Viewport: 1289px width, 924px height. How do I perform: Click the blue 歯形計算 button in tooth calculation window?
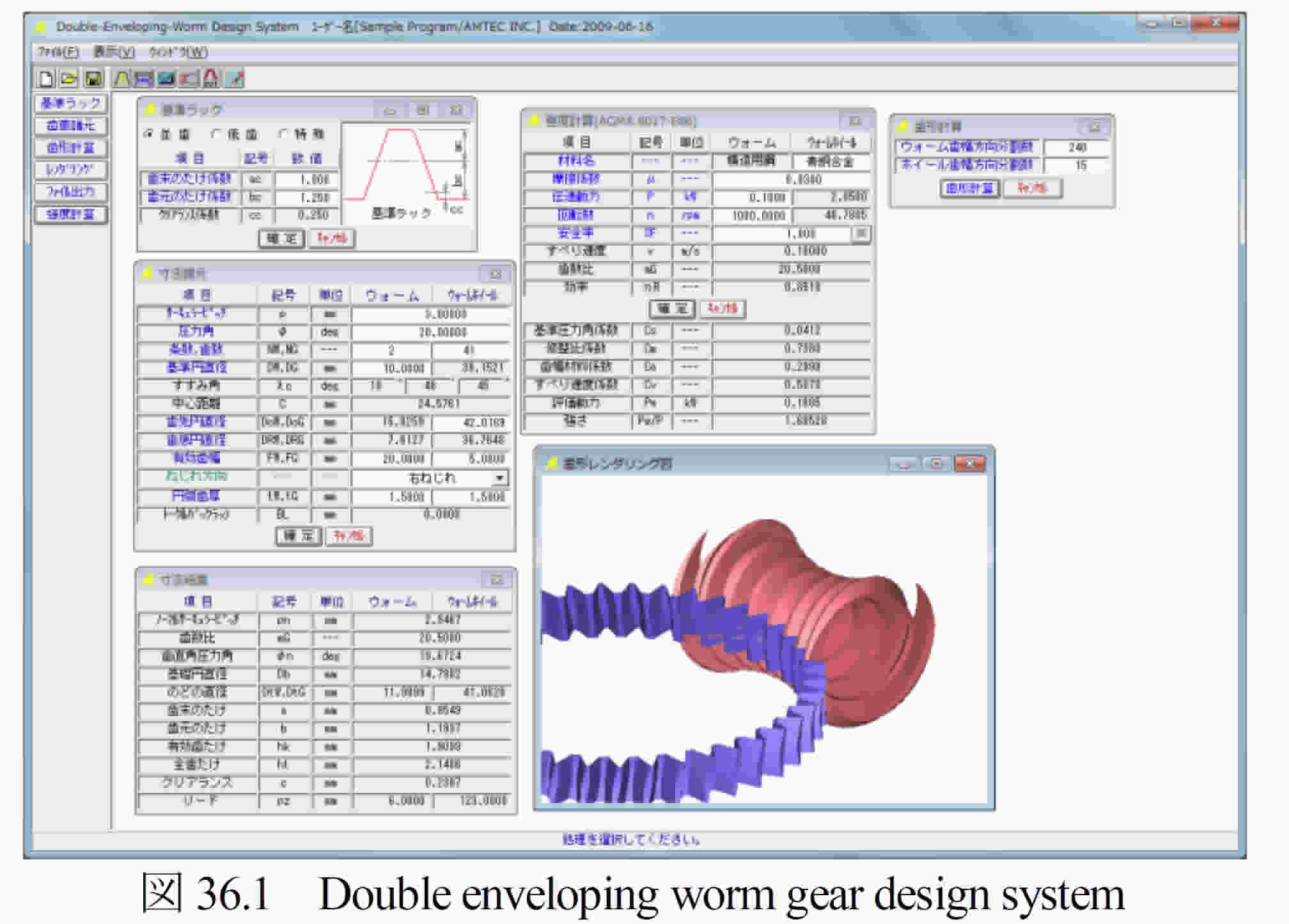pos(970,188)
